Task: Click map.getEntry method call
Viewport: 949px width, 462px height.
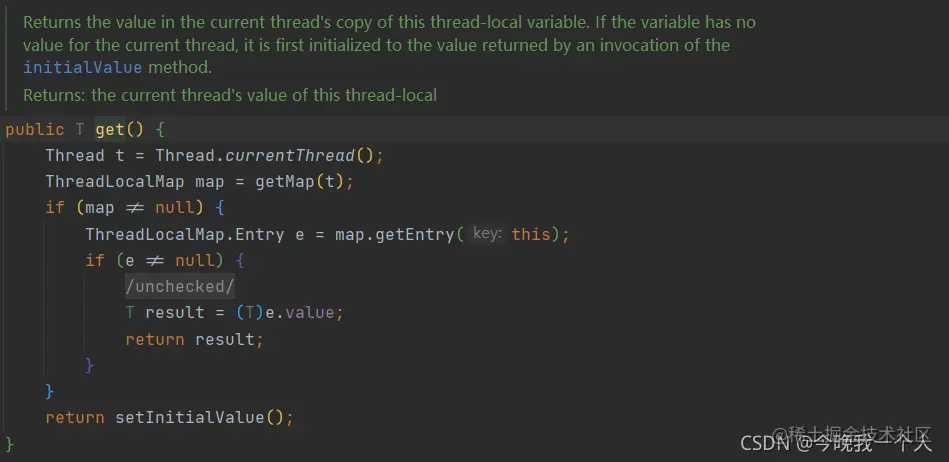Action: click(x=394, y=234)
